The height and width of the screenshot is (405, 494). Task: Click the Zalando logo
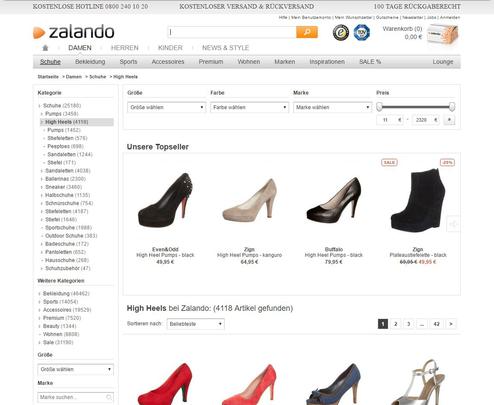pyautogui.click(x=74, y=32)
